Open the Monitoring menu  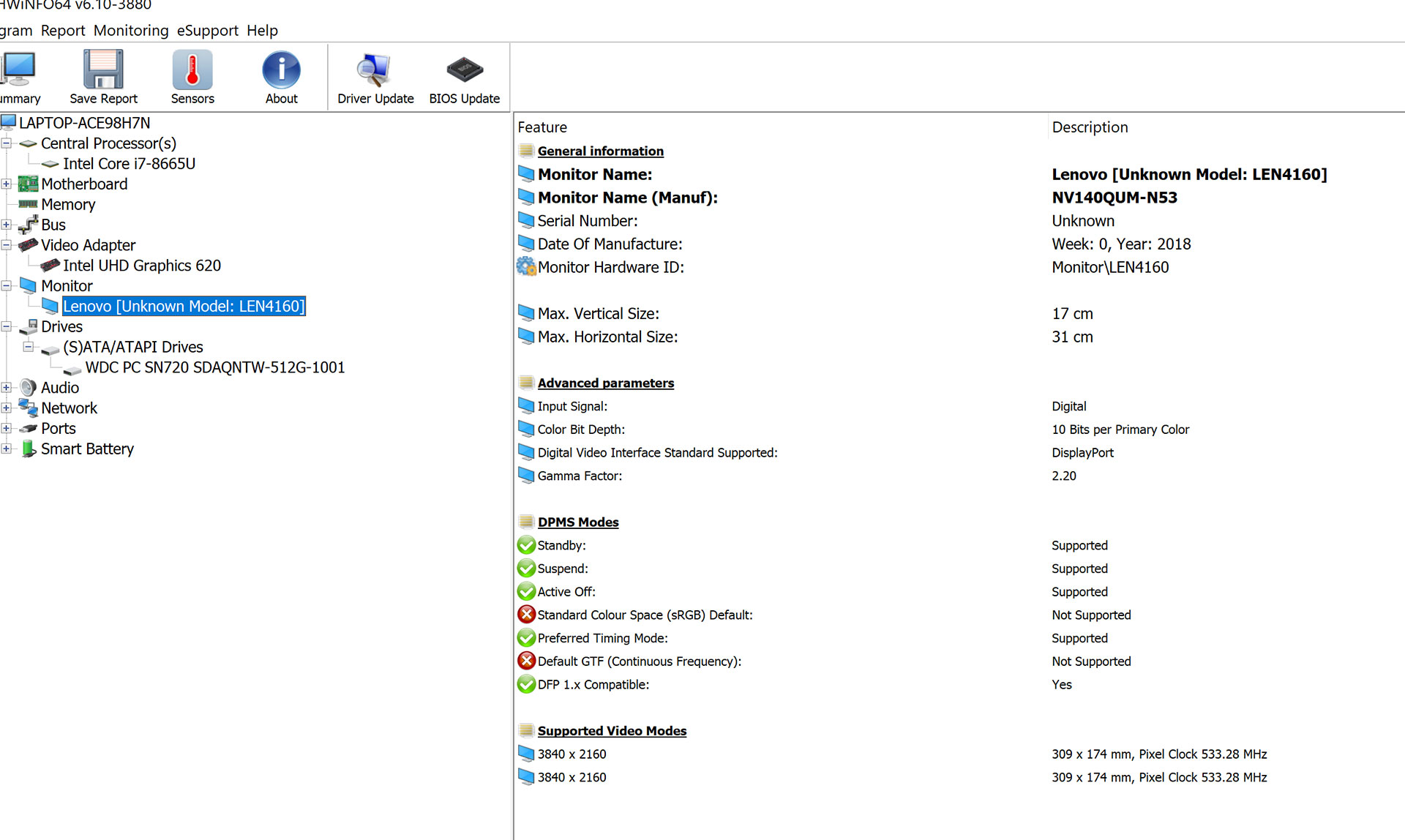131,30
